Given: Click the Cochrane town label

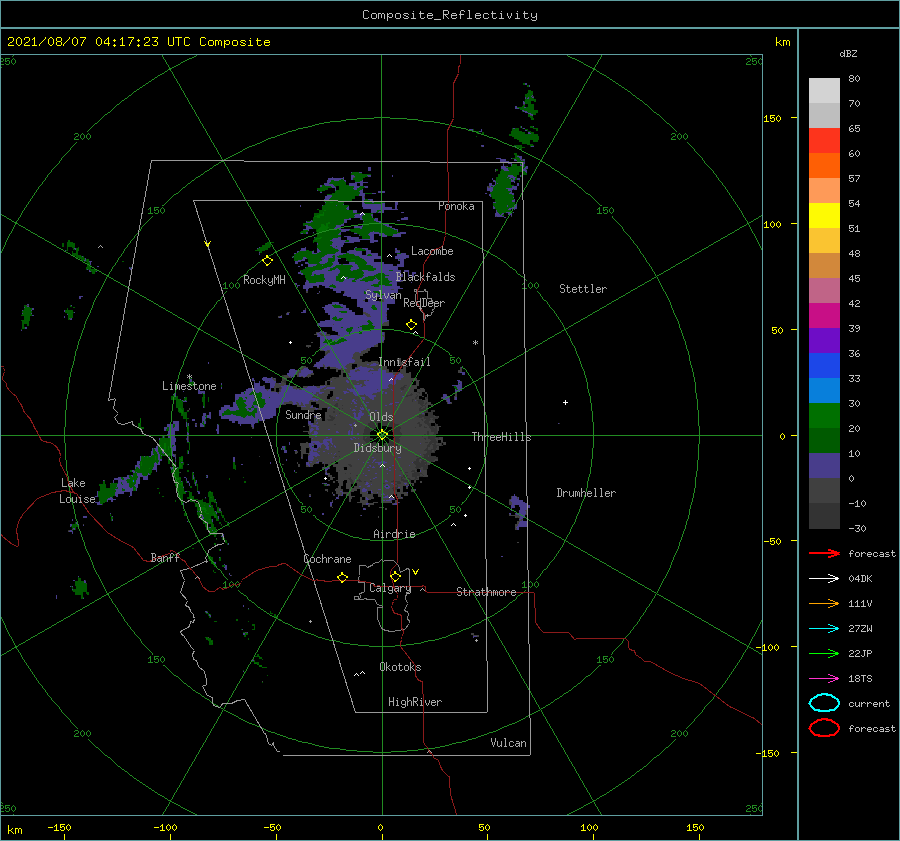Looking at the screenshot, I should (x=327, y=559).
